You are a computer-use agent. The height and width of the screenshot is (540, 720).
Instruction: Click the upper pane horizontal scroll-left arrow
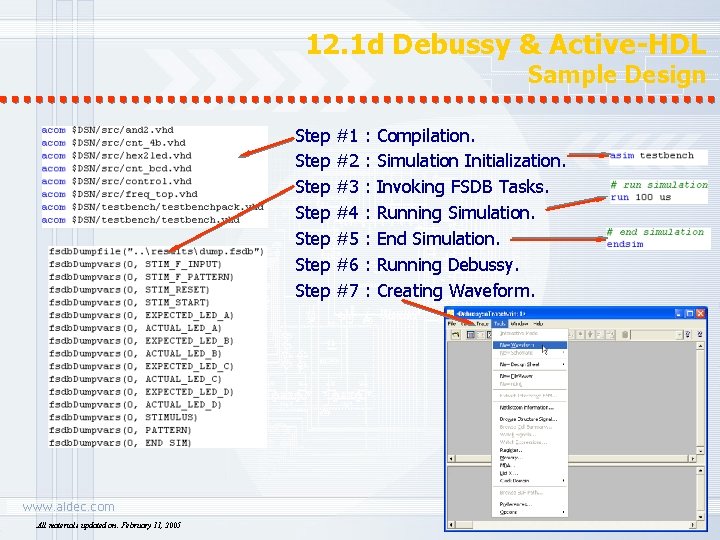(x=451, y=458)
